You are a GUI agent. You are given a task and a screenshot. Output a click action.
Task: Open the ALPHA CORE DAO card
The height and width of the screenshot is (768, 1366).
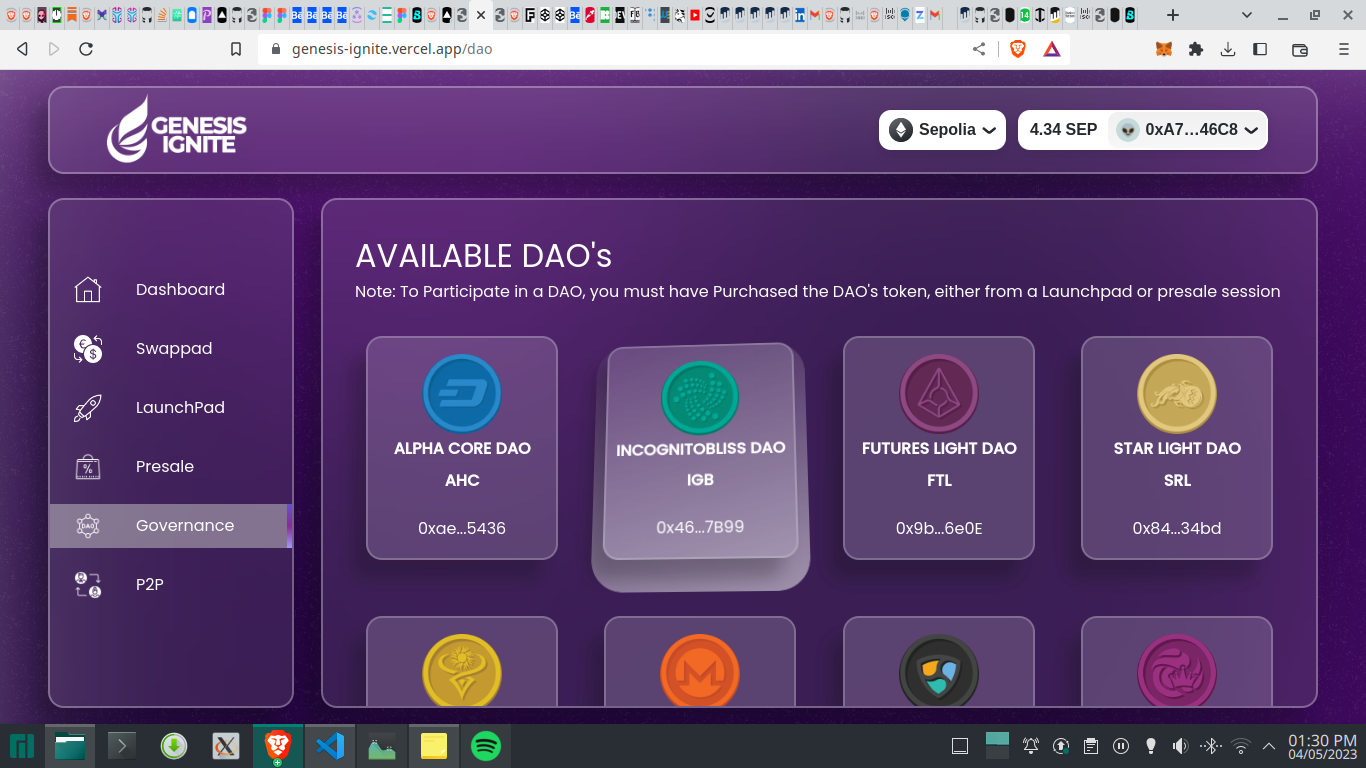coord(462,448)
